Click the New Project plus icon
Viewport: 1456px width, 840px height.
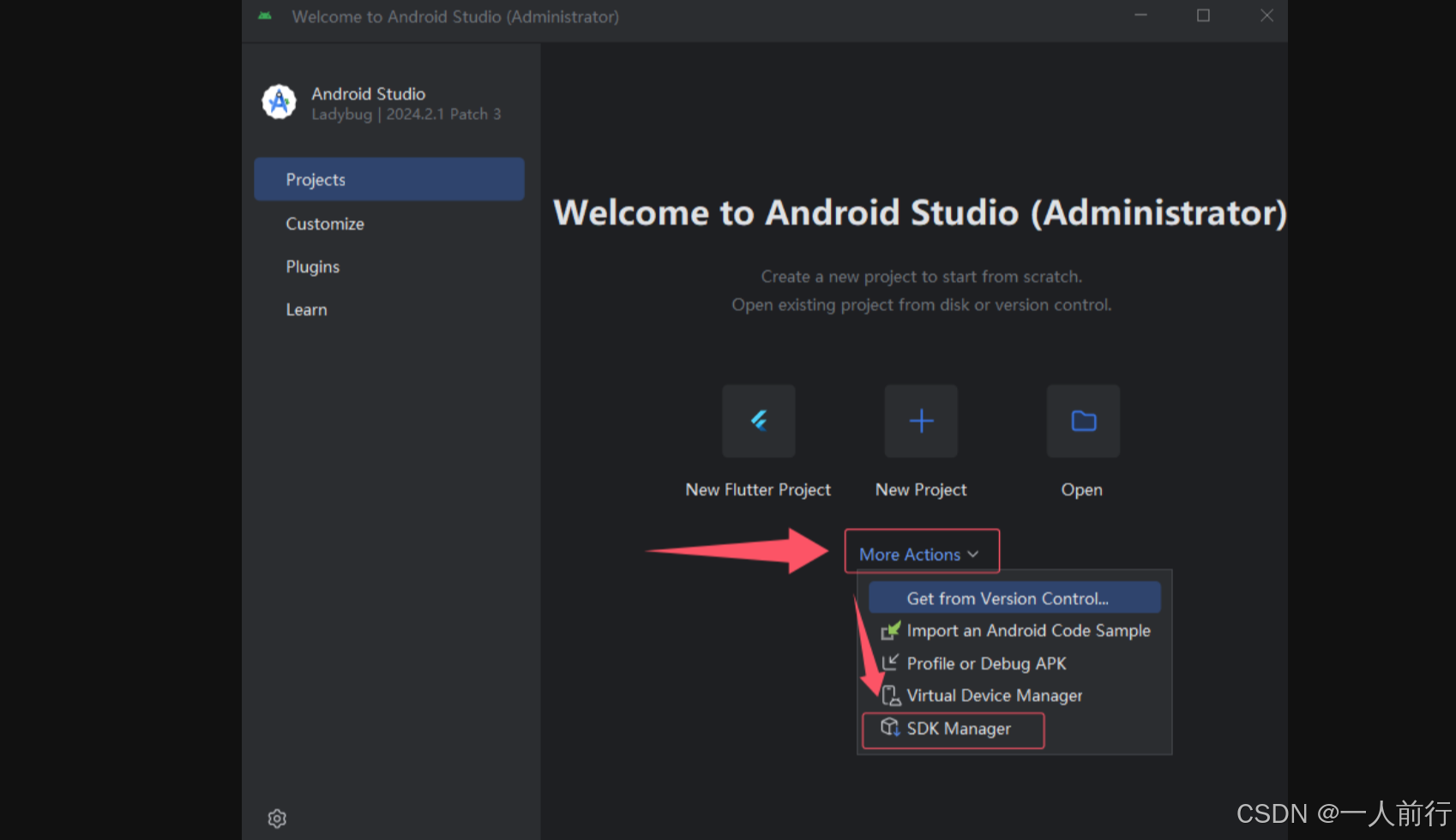pos(921,421)
